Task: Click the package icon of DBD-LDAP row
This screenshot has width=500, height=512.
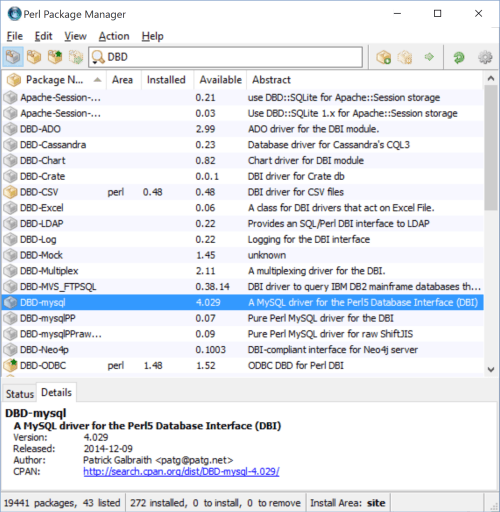Action: [x=10, y=223]
